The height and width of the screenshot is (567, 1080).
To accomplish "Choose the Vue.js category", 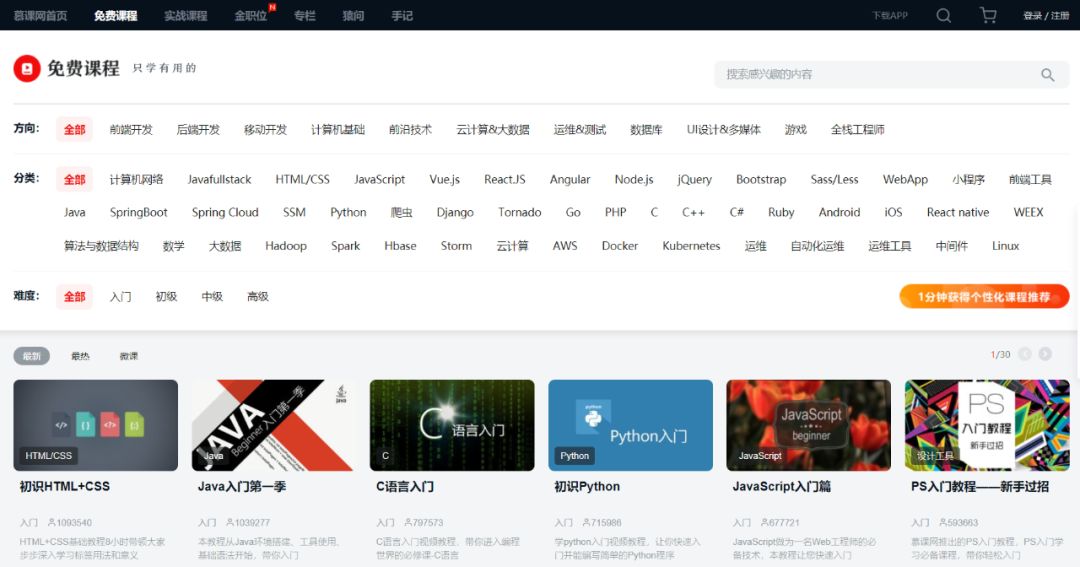I will (x=444, y=179).
